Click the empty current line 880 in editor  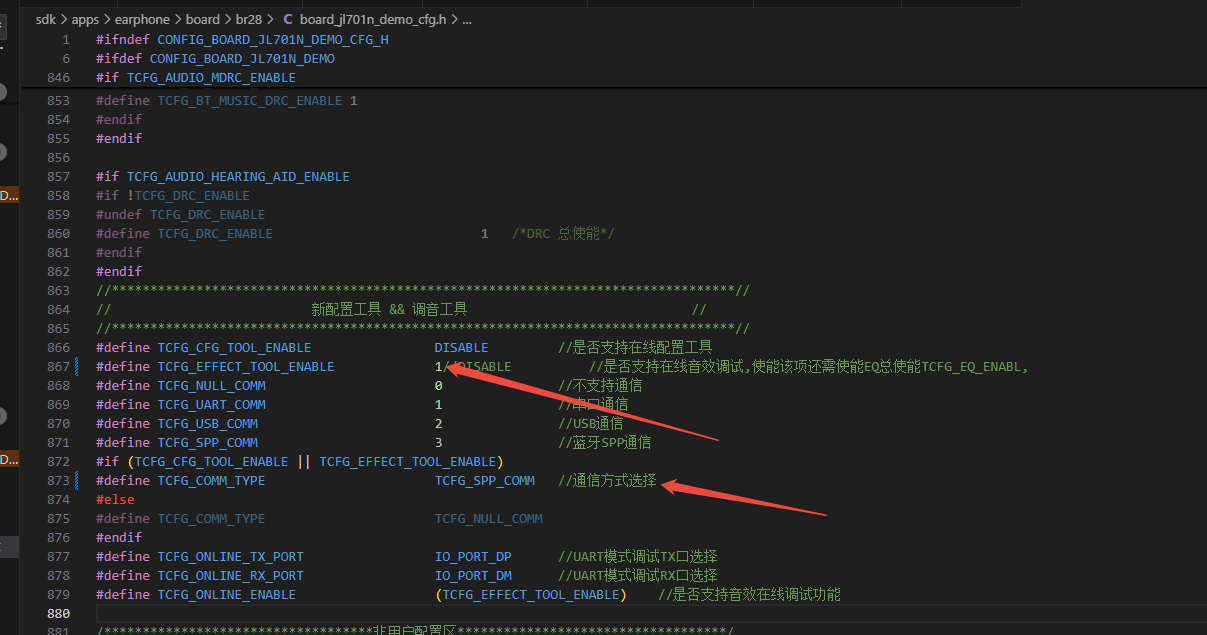pos(650,613)
